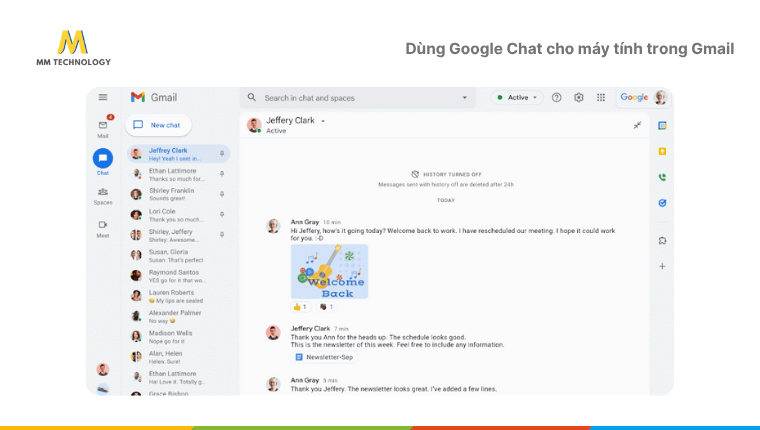Image resolution: width=760 pixels, height=430 pixels.
Task: Open the puzzle-piece add-on icon
Action: pyautogui.click(x=662, y=240)
